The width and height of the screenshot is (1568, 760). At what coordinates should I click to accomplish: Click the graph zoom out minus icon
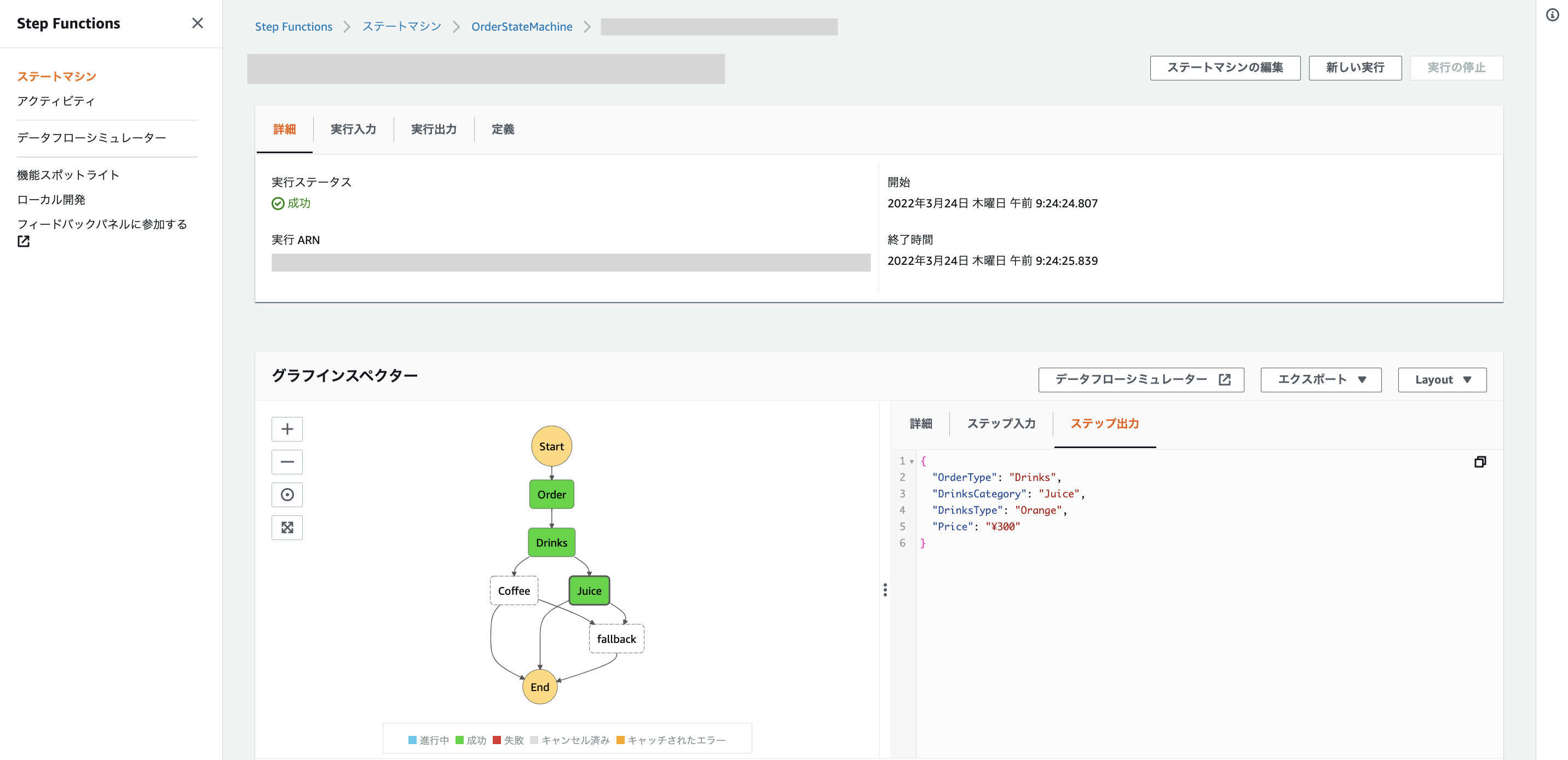pos(287,462)
